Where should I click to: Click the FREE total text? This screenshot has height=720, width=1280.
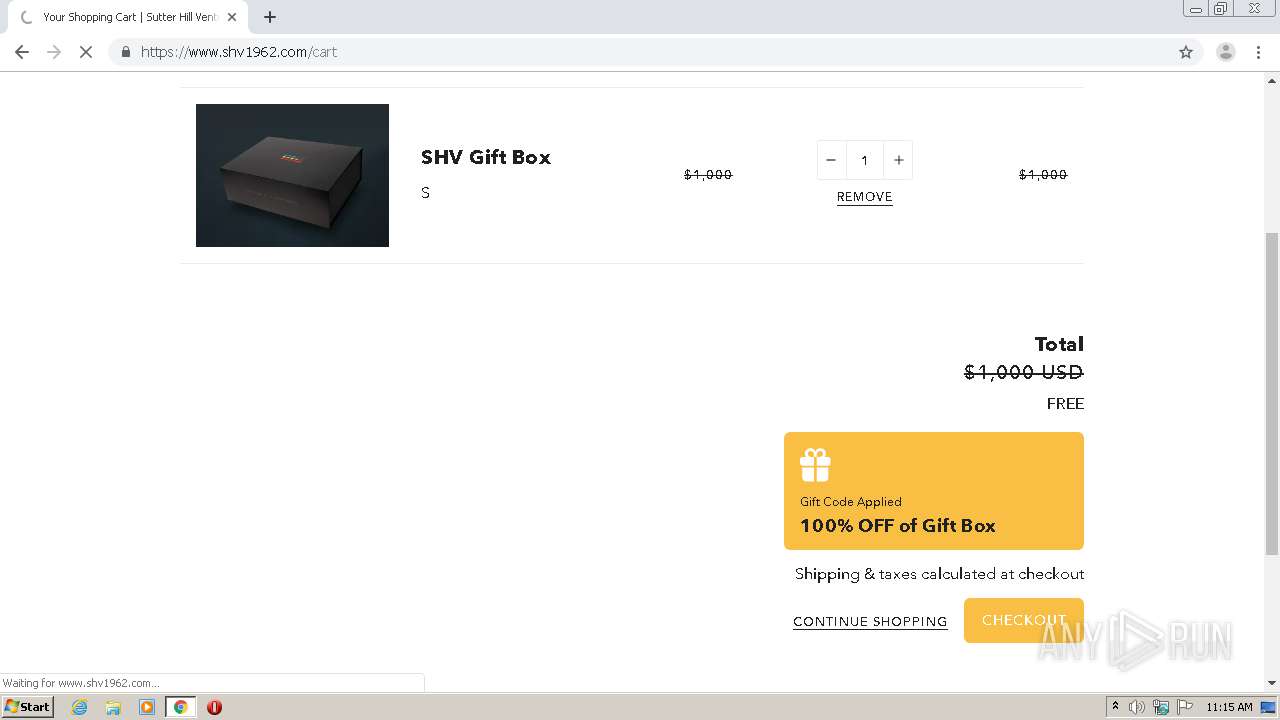pos(1065,404)
